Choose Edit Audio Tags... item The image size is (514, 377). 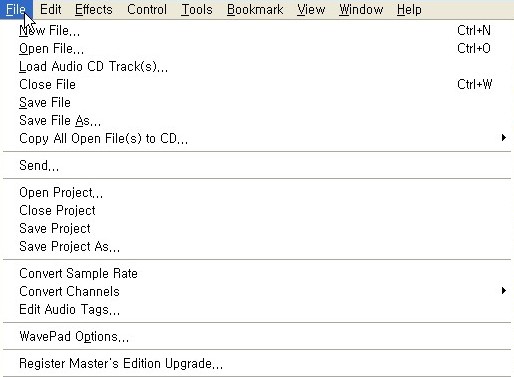tap(257, 310)
